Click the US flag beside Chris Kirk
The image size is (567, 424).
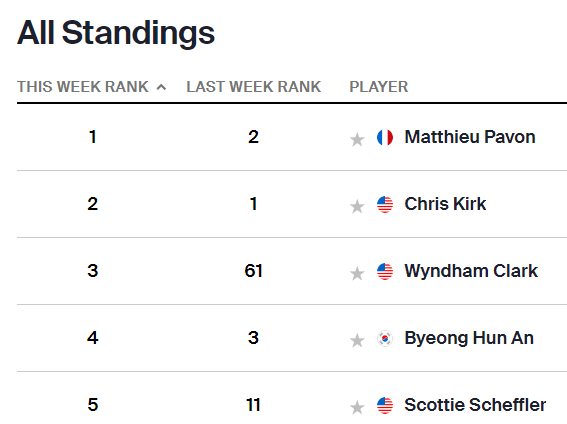(385, 205)
